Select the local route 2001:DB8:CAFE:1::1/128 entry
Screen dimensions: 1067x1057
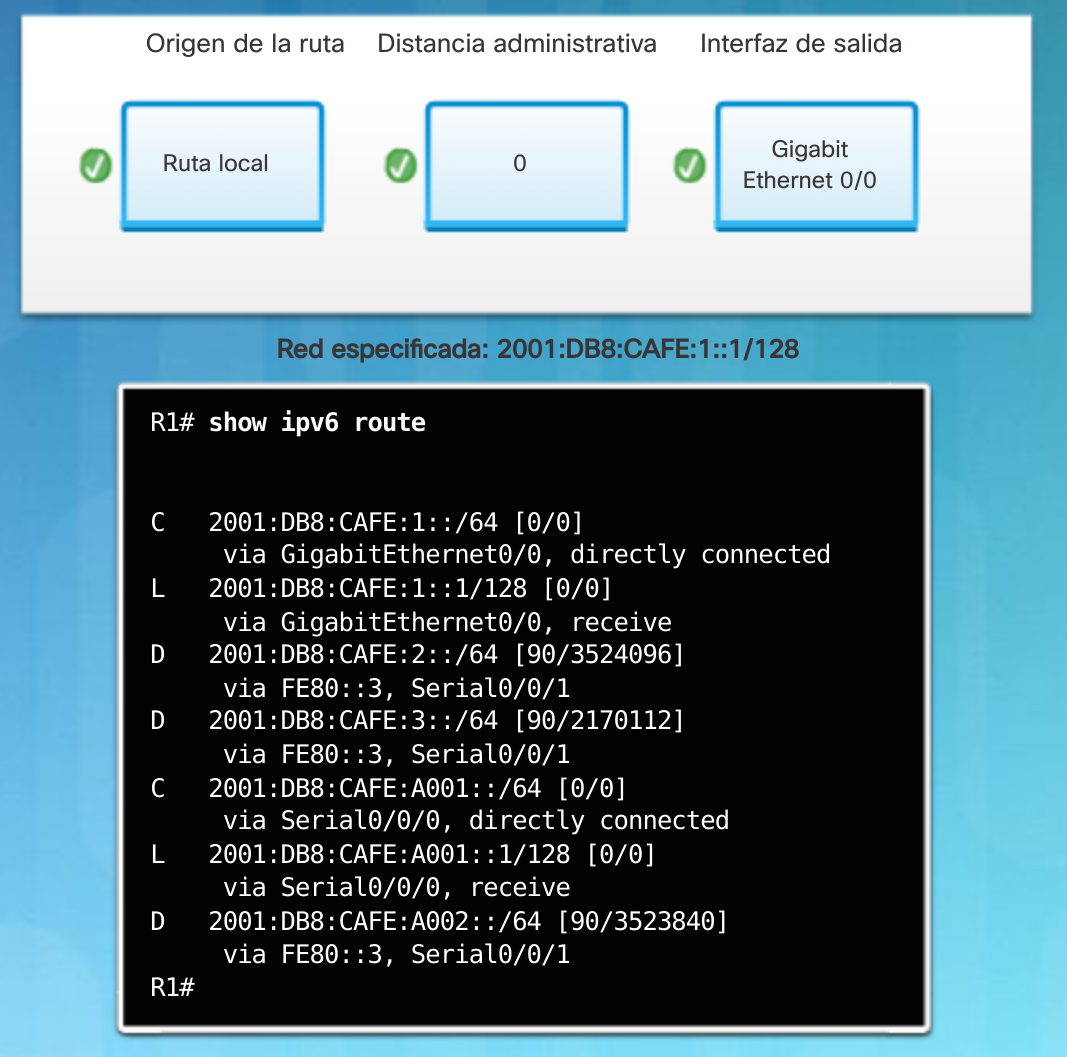click(410, 588)
